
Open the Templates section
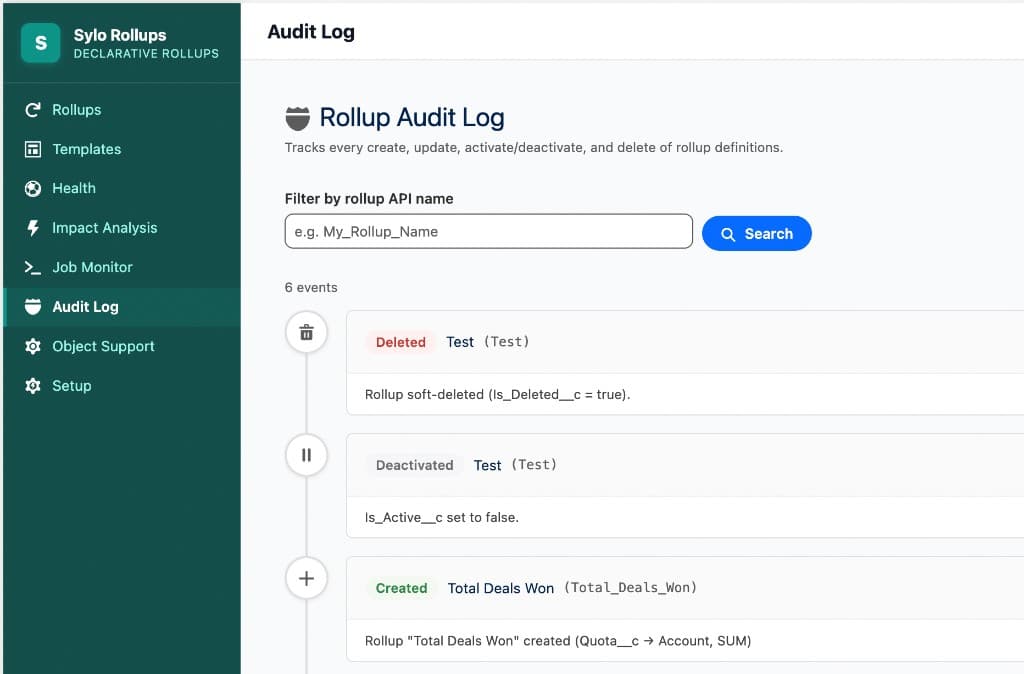click(85, 149)
